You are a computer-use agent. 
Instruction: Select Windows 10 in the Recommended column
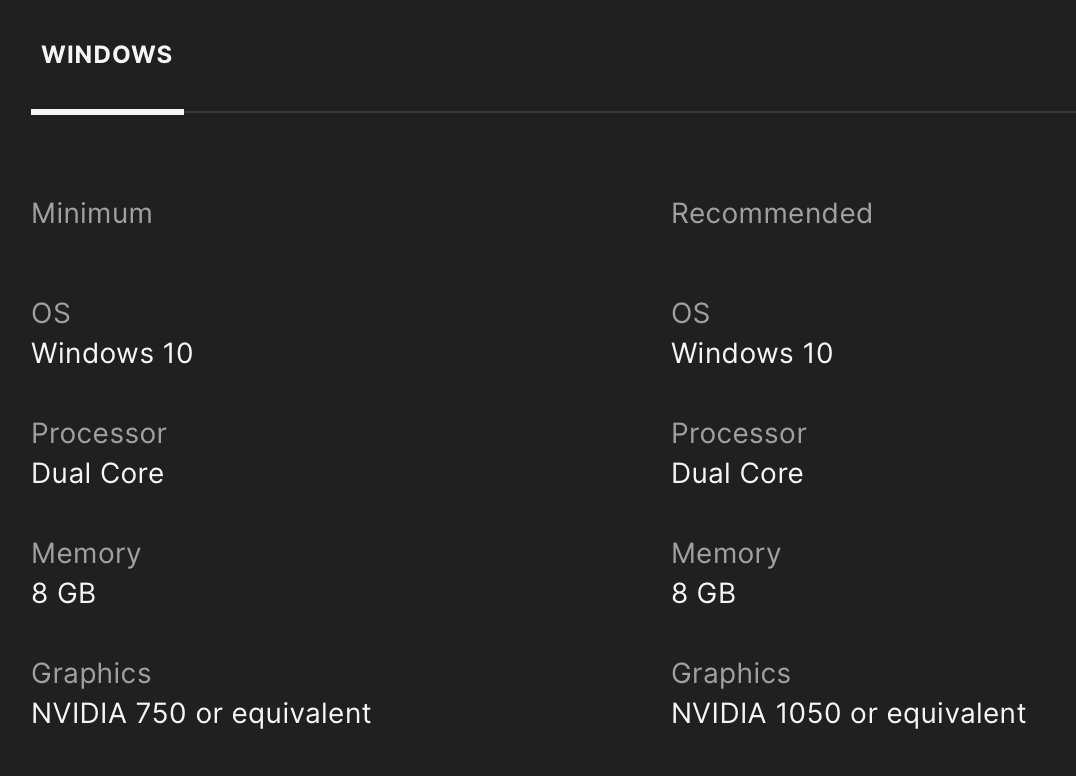click(x=752, y=353)
